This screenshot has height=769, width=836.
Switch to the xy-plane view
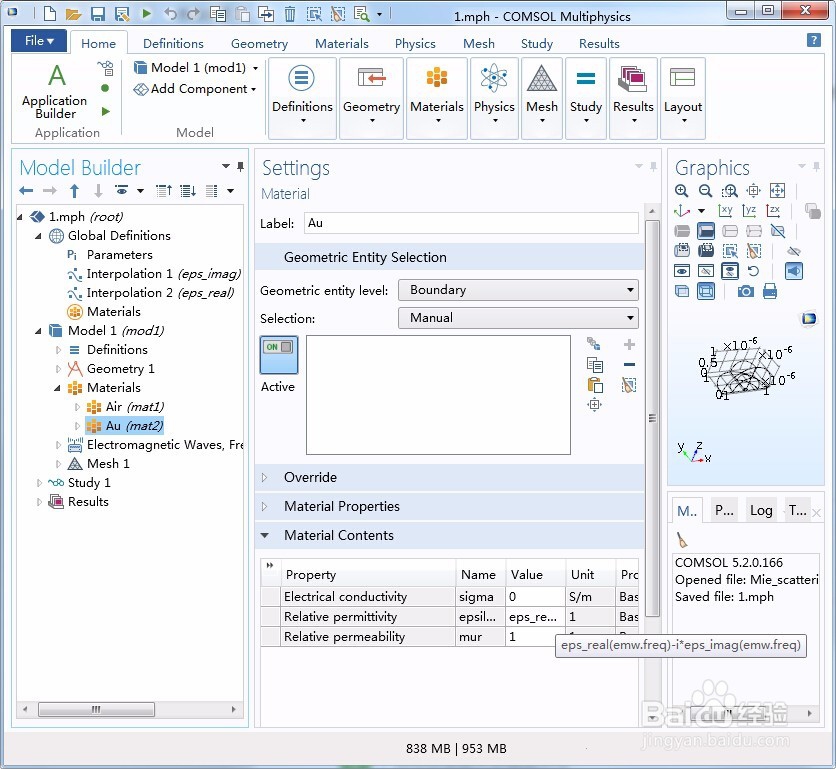tap(725, 211)
